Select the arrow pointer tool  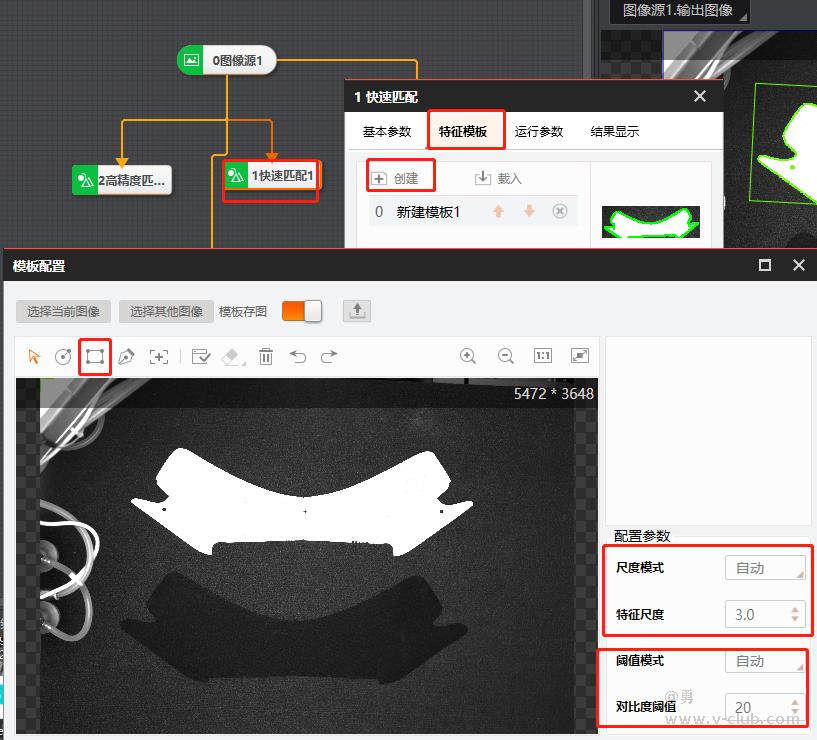tap(34, 356)
